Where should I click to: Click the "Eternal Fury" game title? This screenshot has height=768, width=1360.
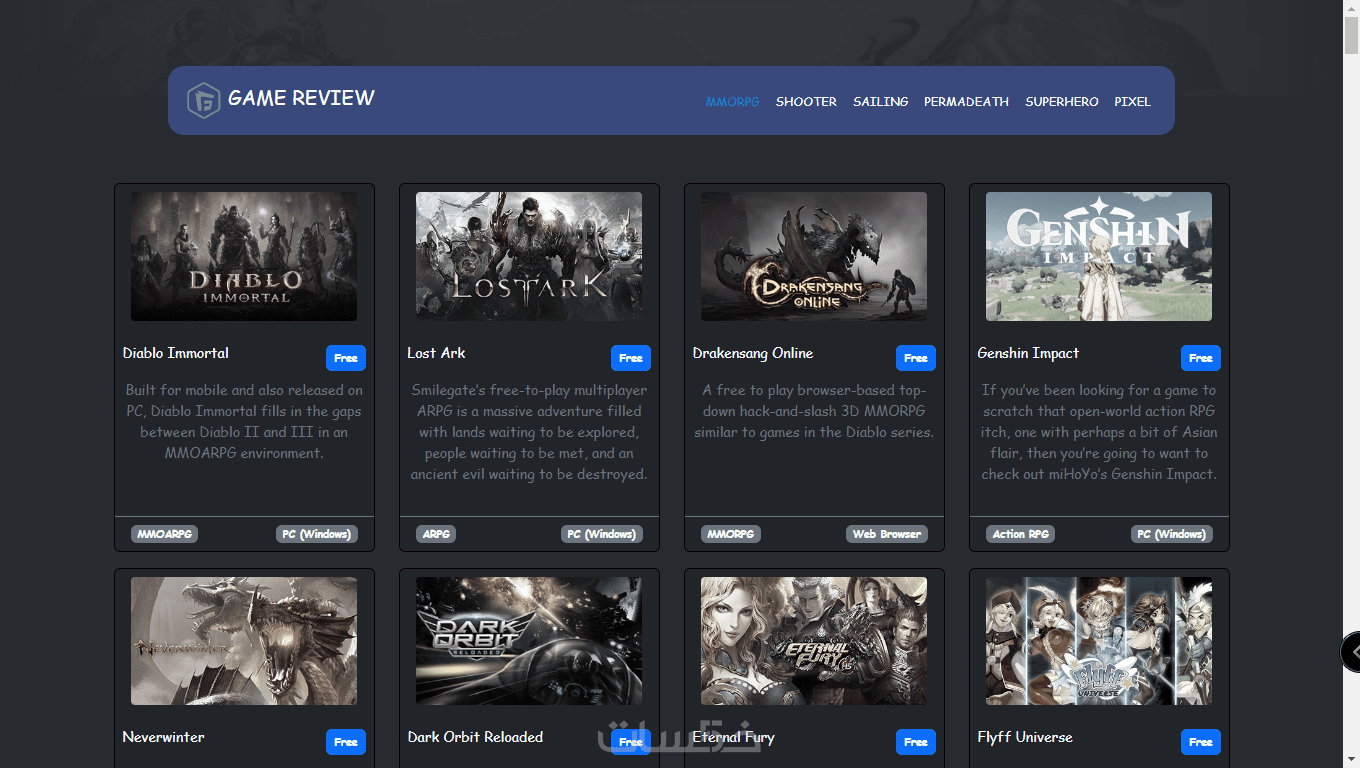coord(734,737)
